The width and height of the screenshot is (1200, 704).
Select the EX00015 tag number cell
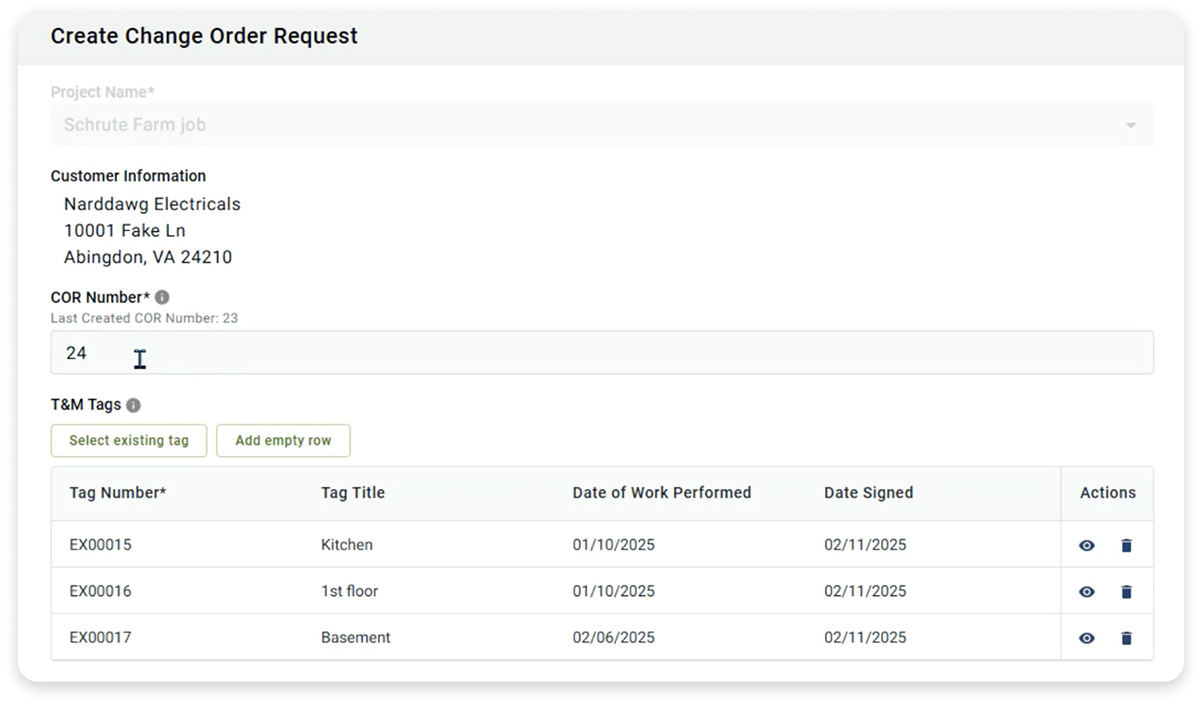coord(101,546)
